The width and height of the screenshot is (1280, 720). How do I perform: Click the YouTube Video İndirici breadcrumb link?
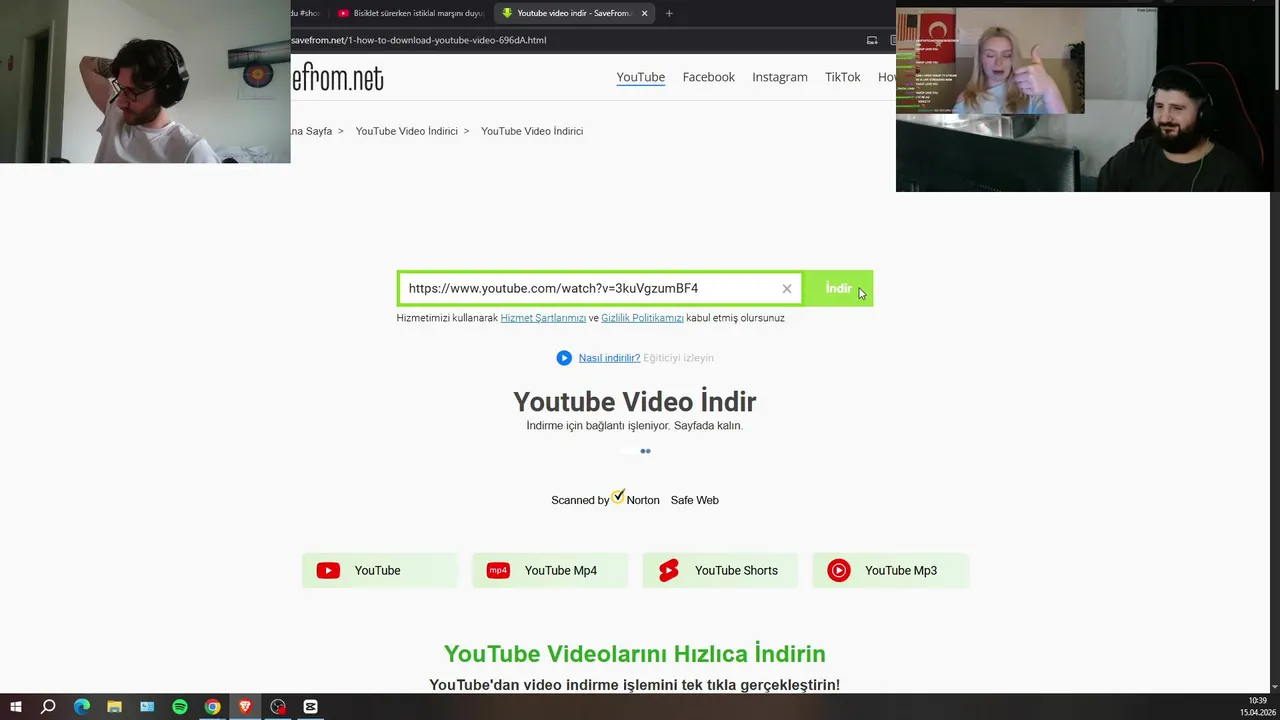[406, 131]
